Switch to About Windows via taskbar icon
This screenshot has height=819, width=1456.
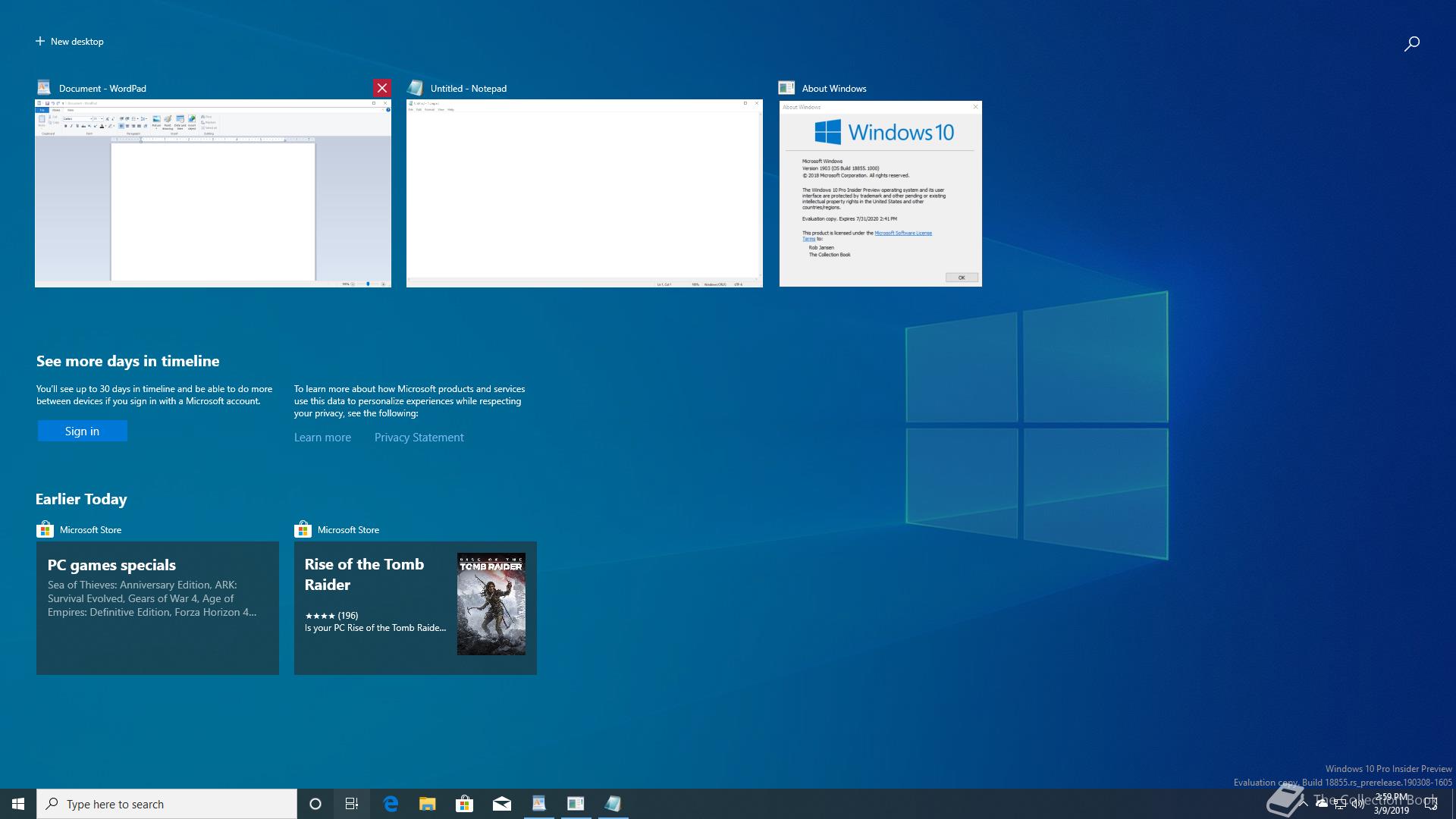pyautogui.click(x=576, y=804)
